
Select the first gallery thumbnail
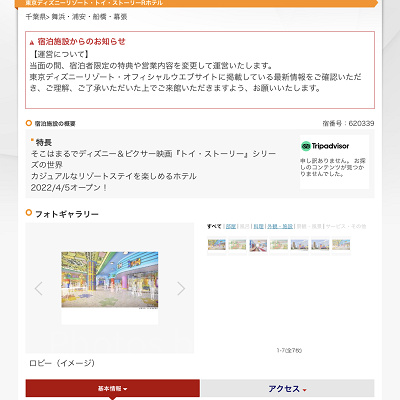point(217,245)
